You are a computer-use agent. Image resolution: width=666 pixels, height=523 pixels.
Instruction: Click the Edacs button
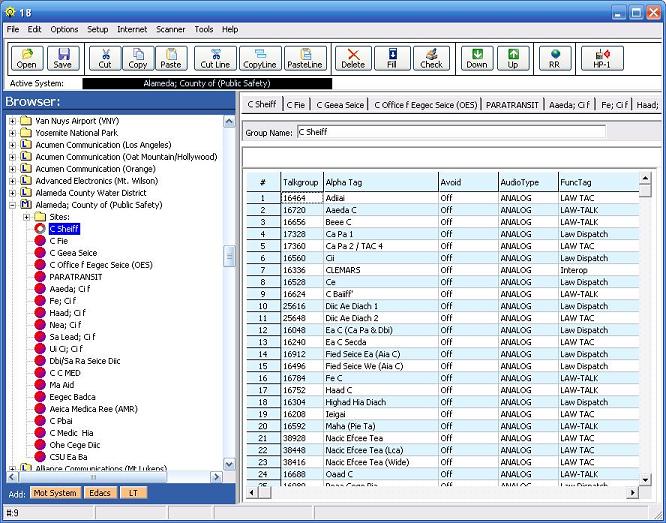(100, 493)
